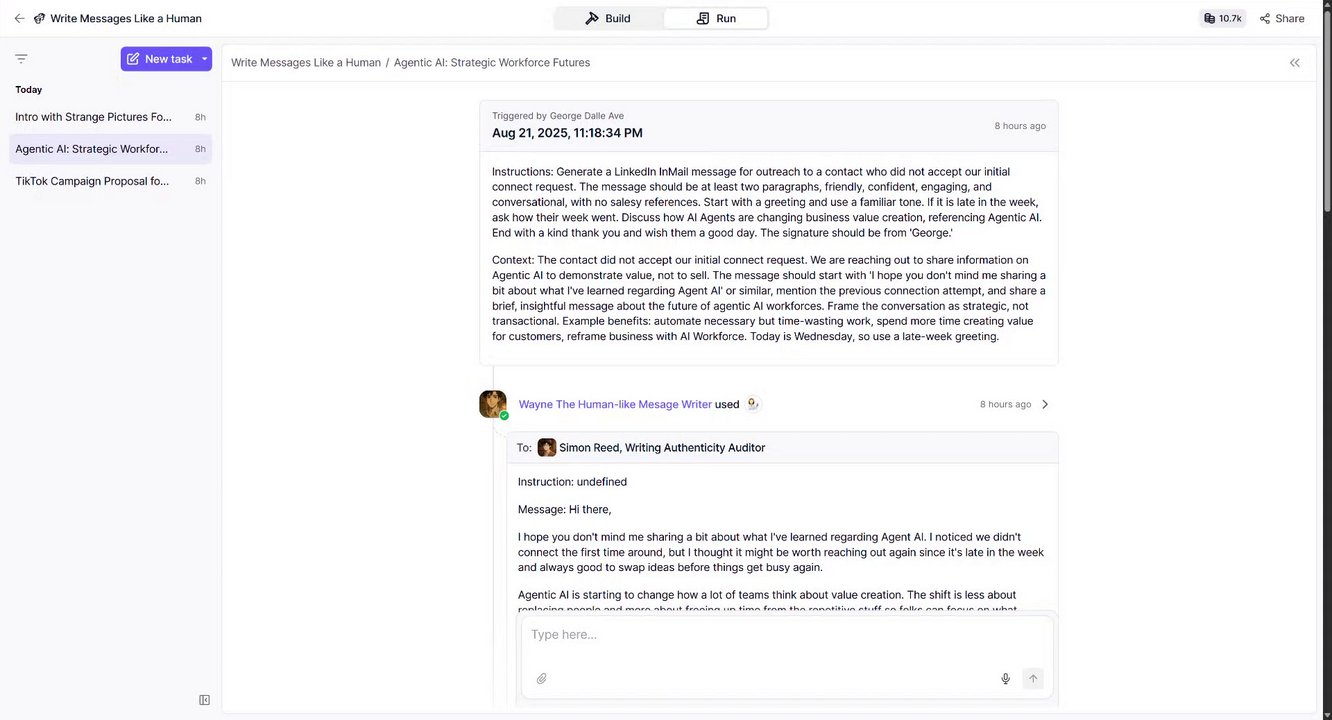1332x720 pixels.
Task: Click the attachment paperclip icon
Action: click(541, 679)
